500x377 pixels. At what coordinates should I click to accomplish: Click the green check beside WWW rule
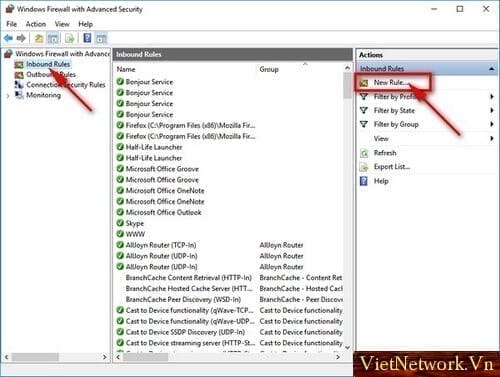click(120, 234)
